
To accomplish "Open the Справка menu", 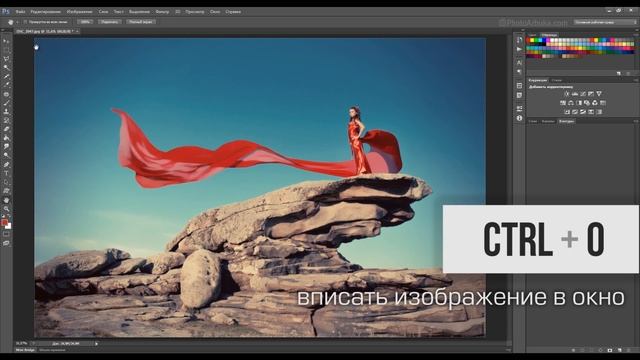I will click(233, 12).
